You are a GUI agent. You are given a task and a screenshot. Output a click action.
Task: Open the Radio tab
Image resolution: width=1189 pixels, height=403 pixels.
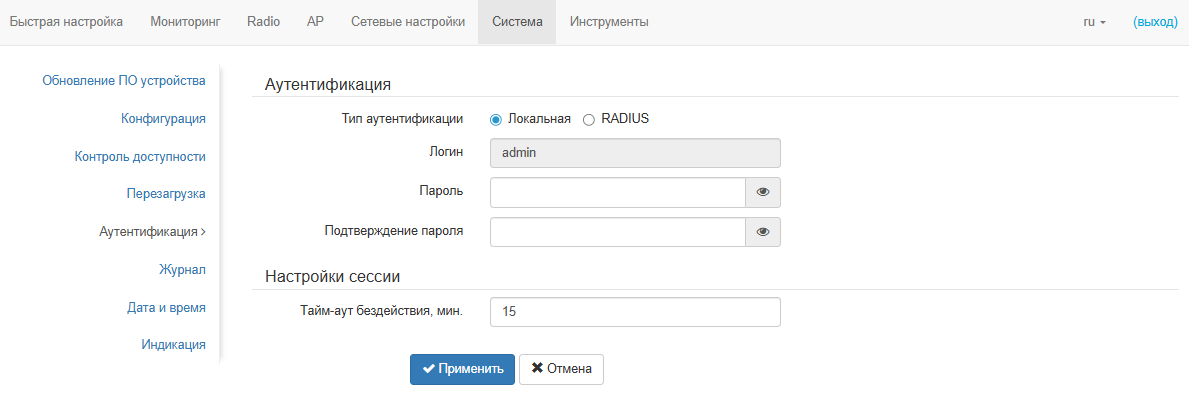(x=263, y=22)
